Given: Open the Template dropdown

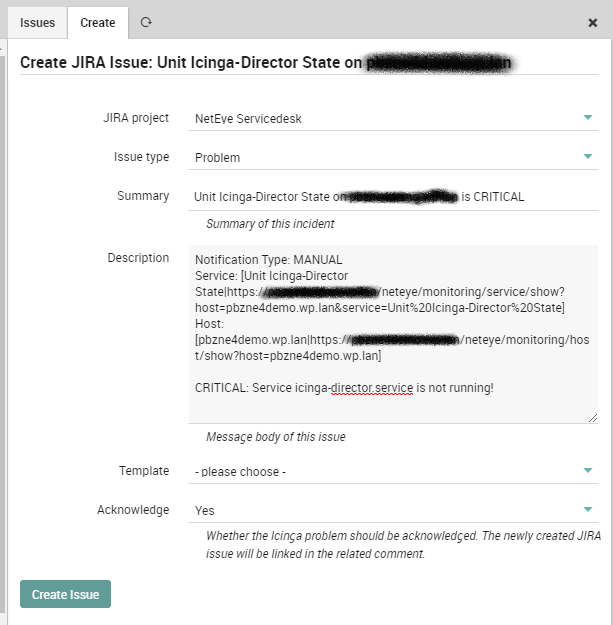Looking at the screenshot, I should 393,472.
